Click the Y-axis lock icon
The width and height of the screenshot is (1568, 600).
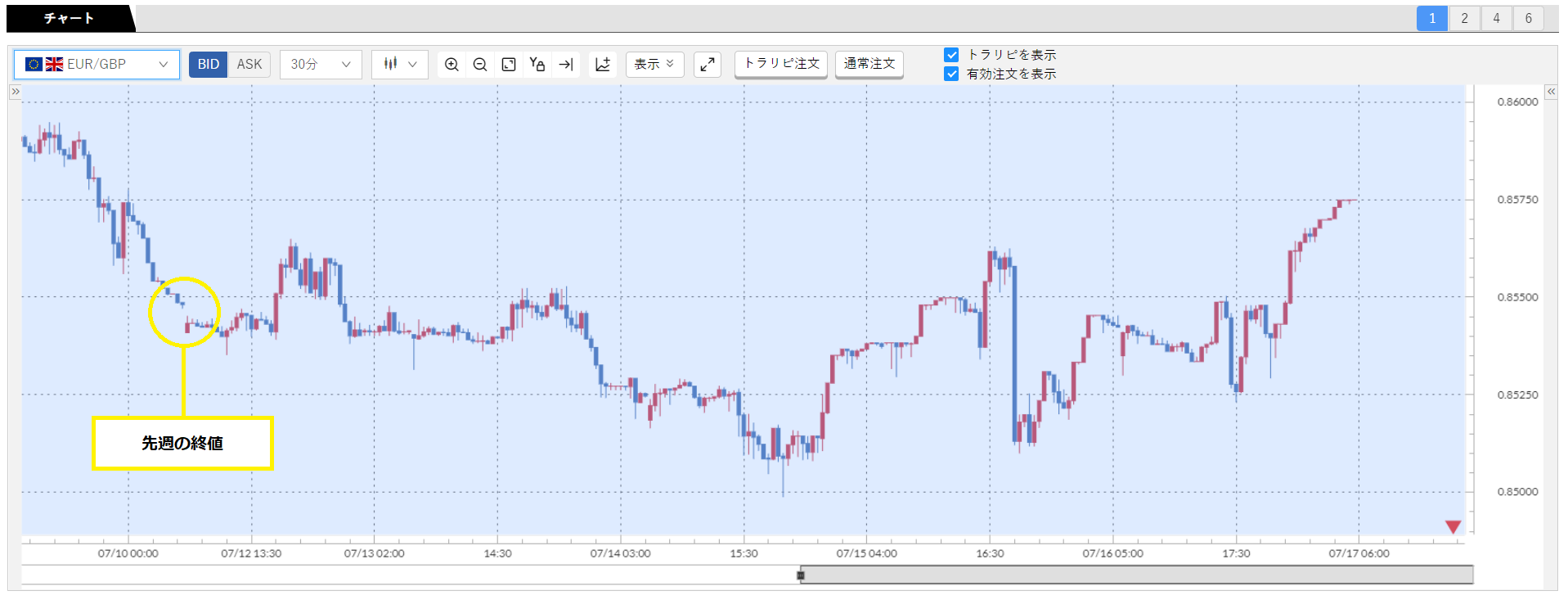click(x=537, y=64)
